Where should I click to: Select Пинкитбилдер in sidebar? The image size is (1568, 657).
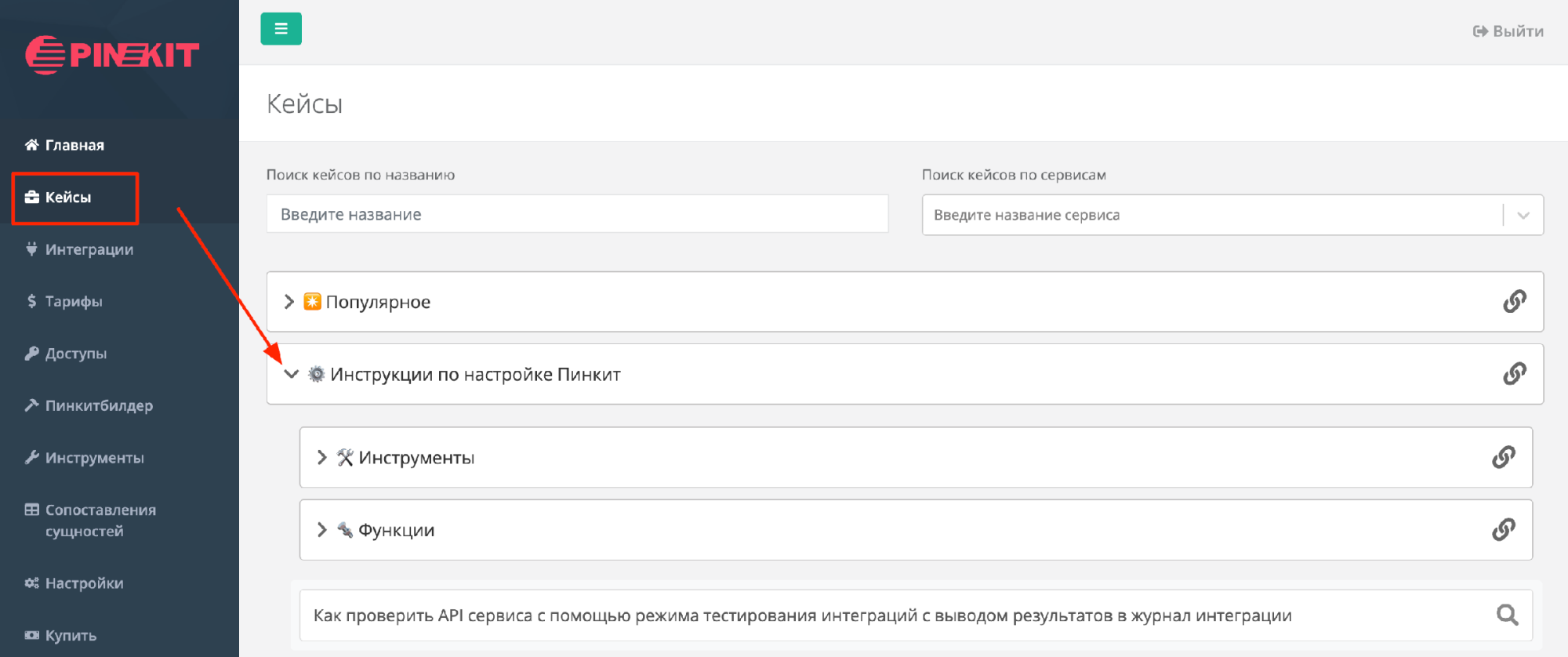pos(98,405)
